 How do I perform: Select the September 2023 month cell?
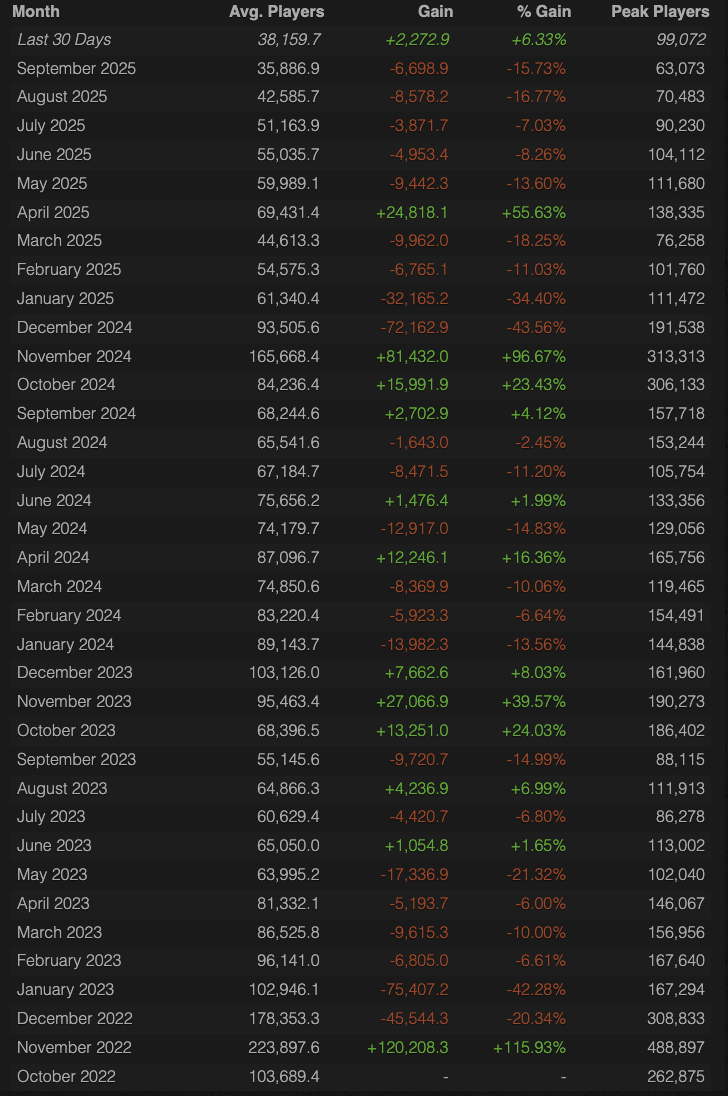pyautogui.click(x=76, y=759)
